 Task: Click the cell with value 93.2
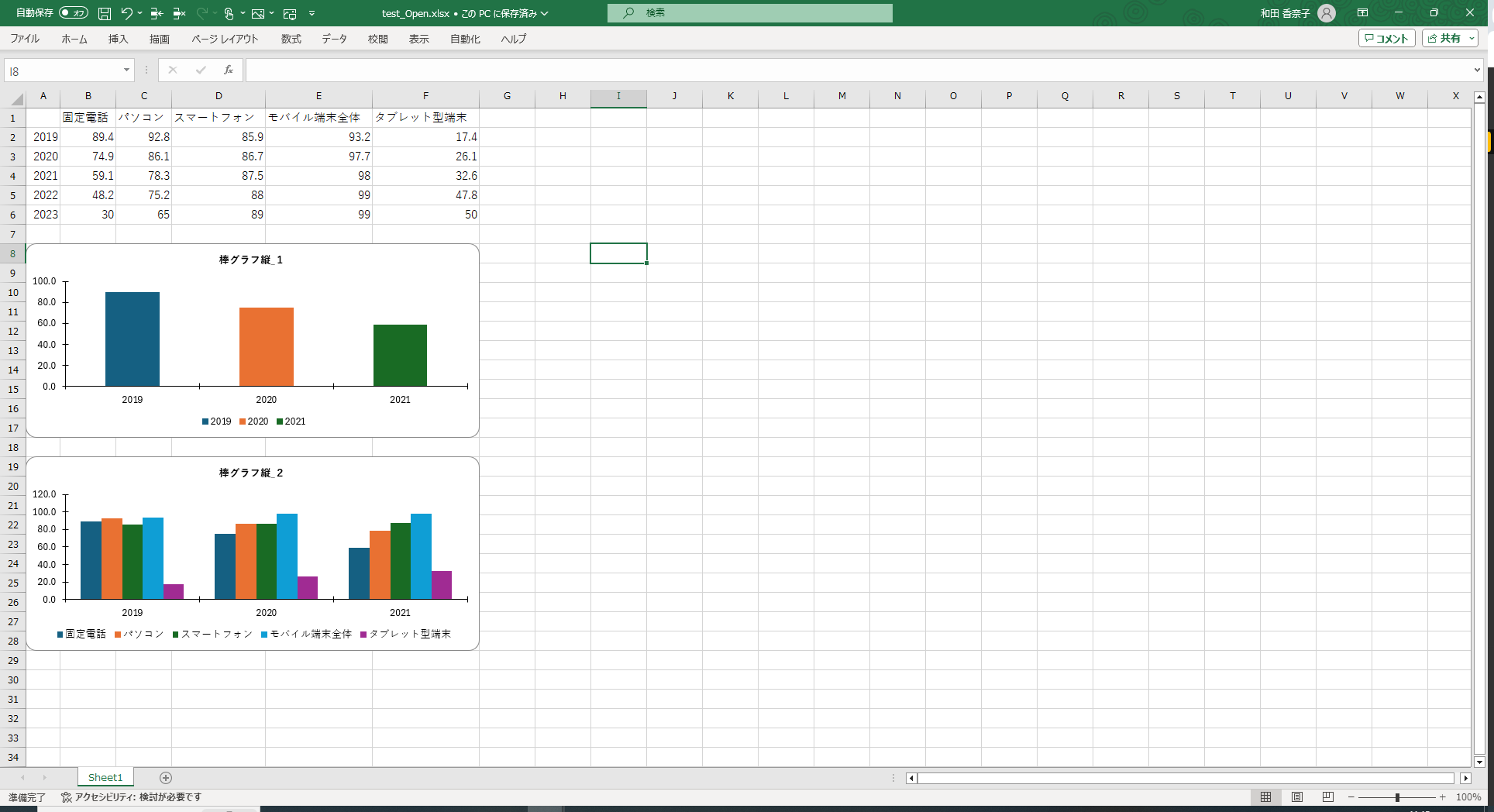coord(318,137)
